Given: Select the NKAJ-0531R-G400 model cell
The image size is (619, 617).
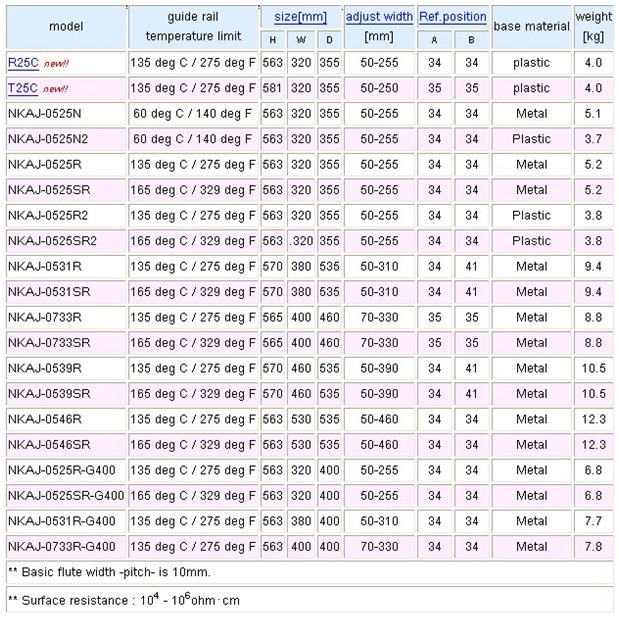Looking at the screenshot, I should (x=66, y=521).
